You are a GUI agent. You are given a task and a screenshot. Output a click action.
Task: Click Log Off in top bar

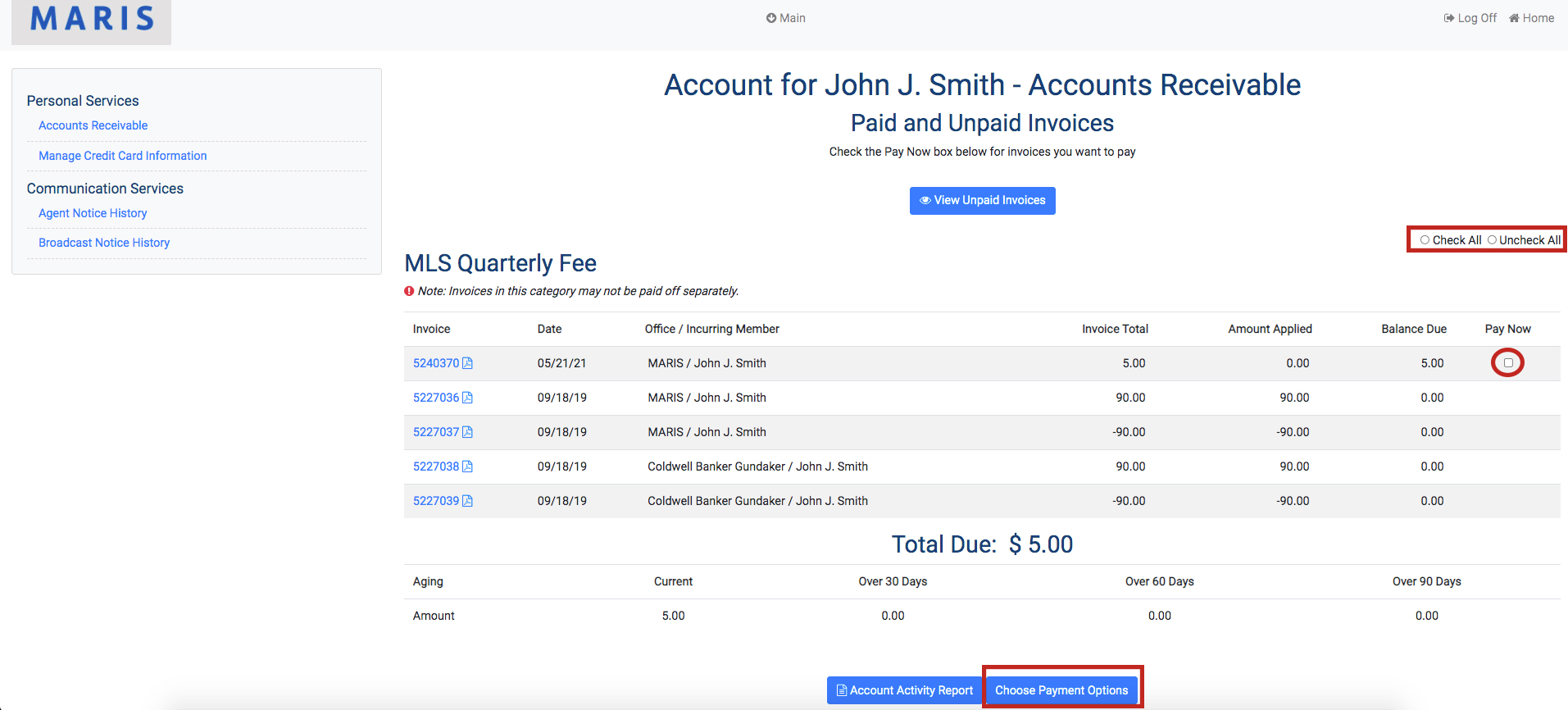coord(1470,18)
